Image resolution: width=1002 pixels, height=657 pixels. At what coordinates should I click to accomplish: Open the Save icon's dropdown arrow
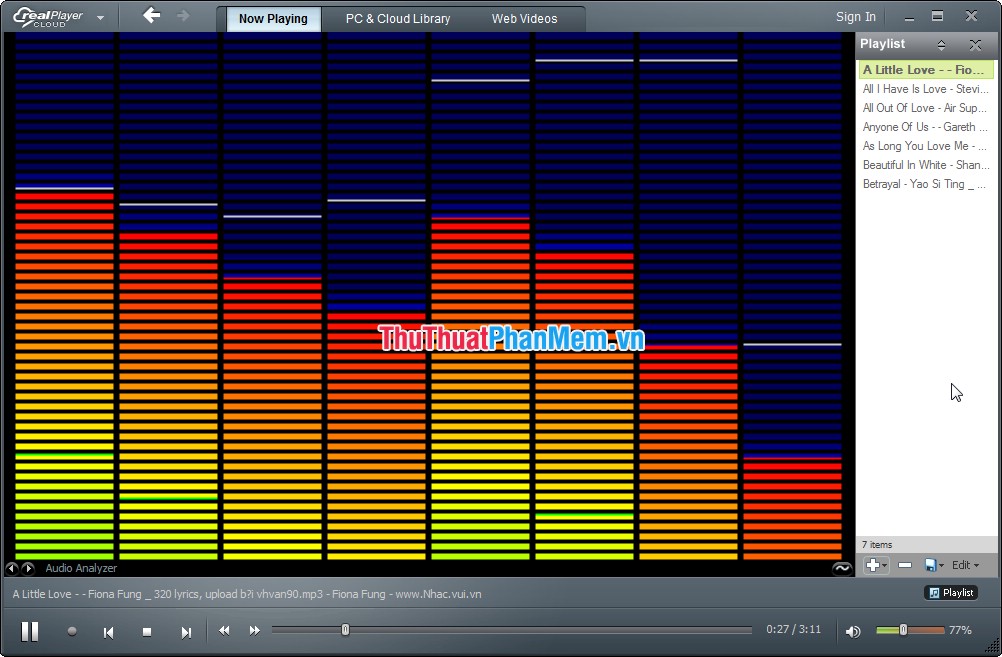[x=942, y=565]
